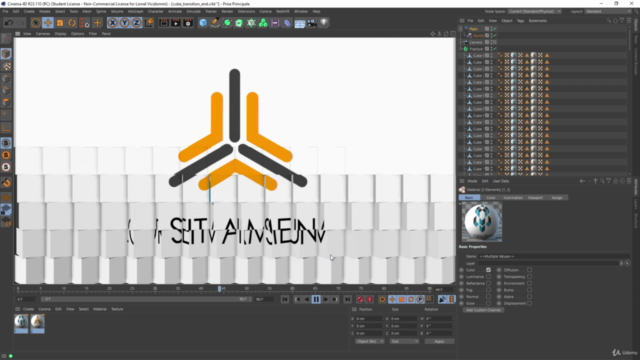640x360 pixels.
Task: Click the Light bulb icon
Action: (x=324, y=23)
